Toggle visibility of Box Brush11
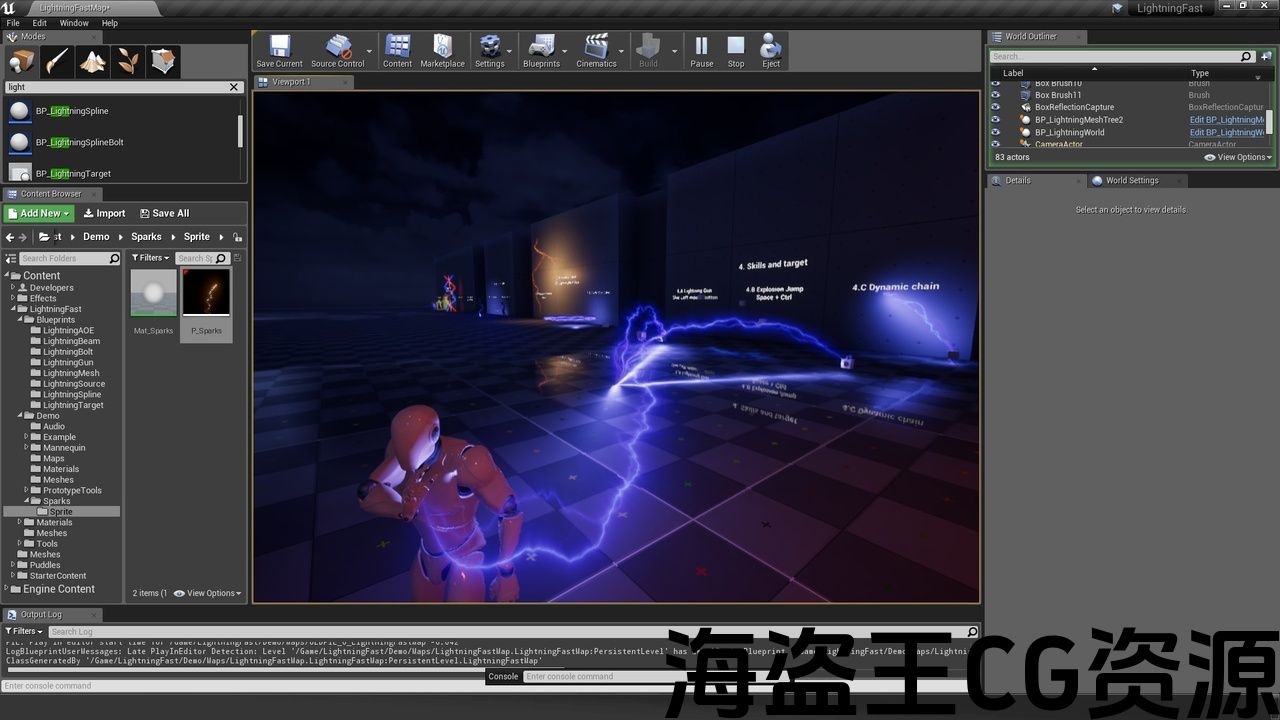The width and height of the screenshot is (1280, 720). pyautogui.click(x=995, y=95)
